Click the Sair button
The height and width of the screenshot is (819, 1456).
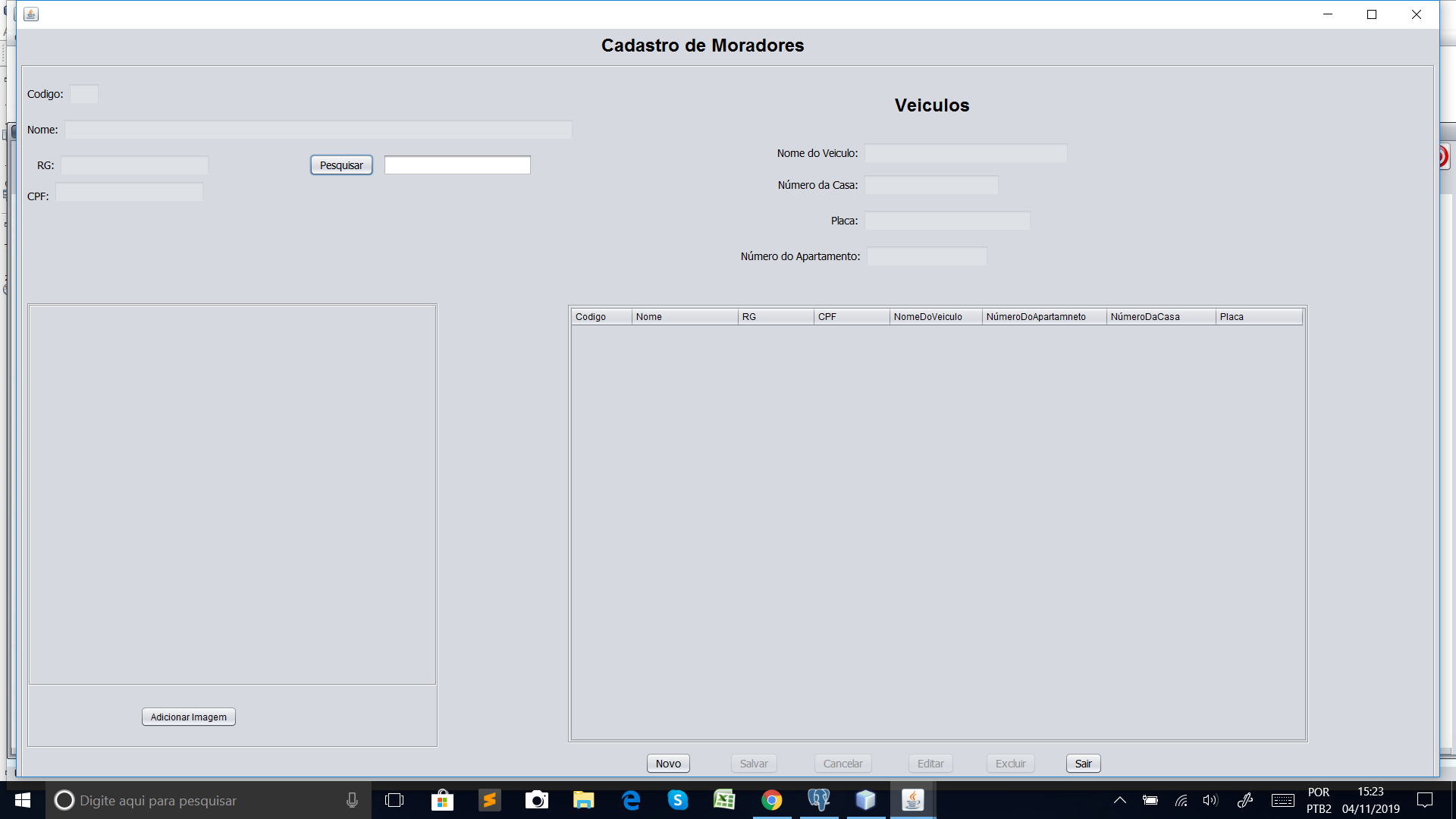(x=1083, y=764)
